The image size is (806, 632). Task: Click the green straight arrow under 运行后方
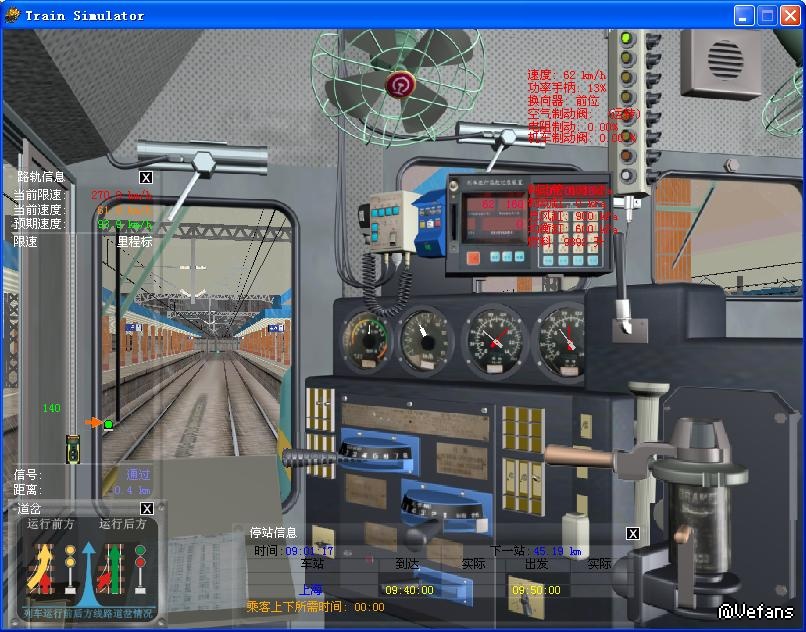115,570
